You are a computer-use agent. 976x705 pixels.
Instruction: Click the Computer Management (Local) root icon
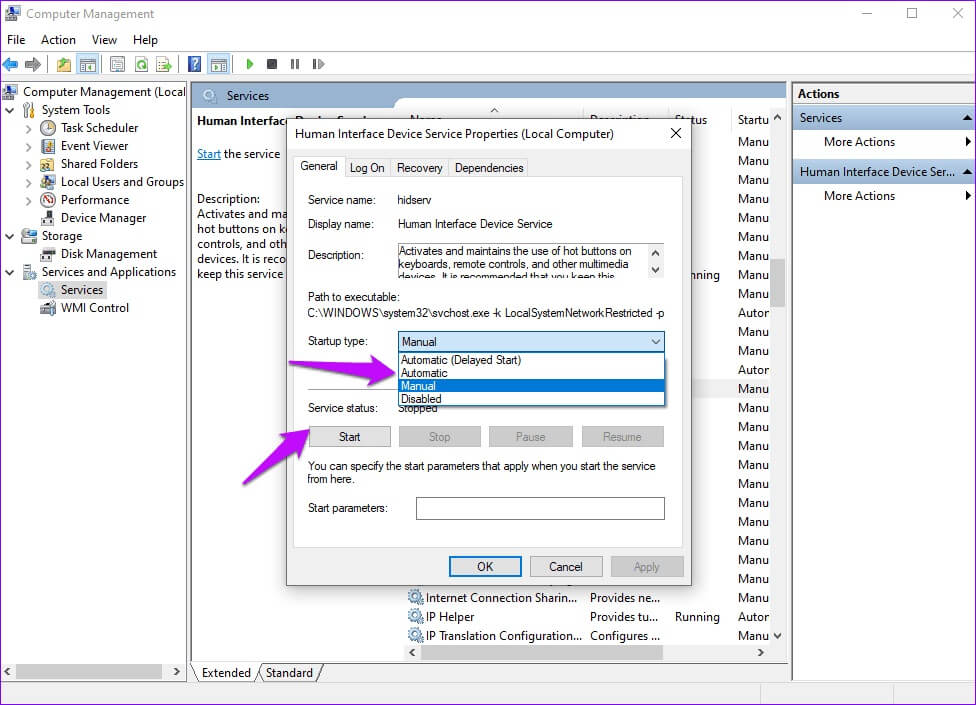[9, 92]
